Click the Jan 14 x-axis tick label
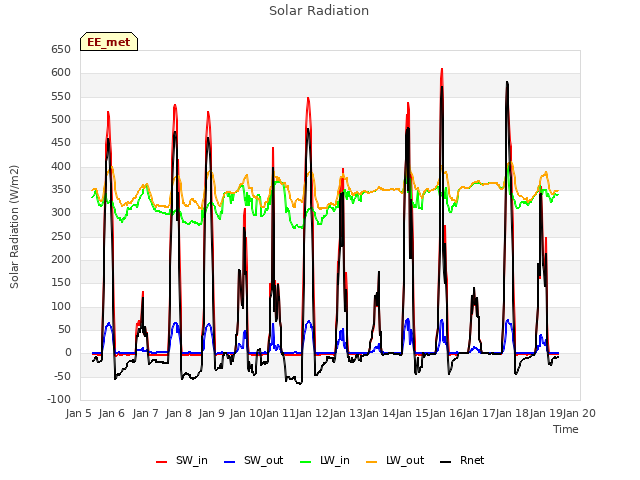 tap(379, 413)
